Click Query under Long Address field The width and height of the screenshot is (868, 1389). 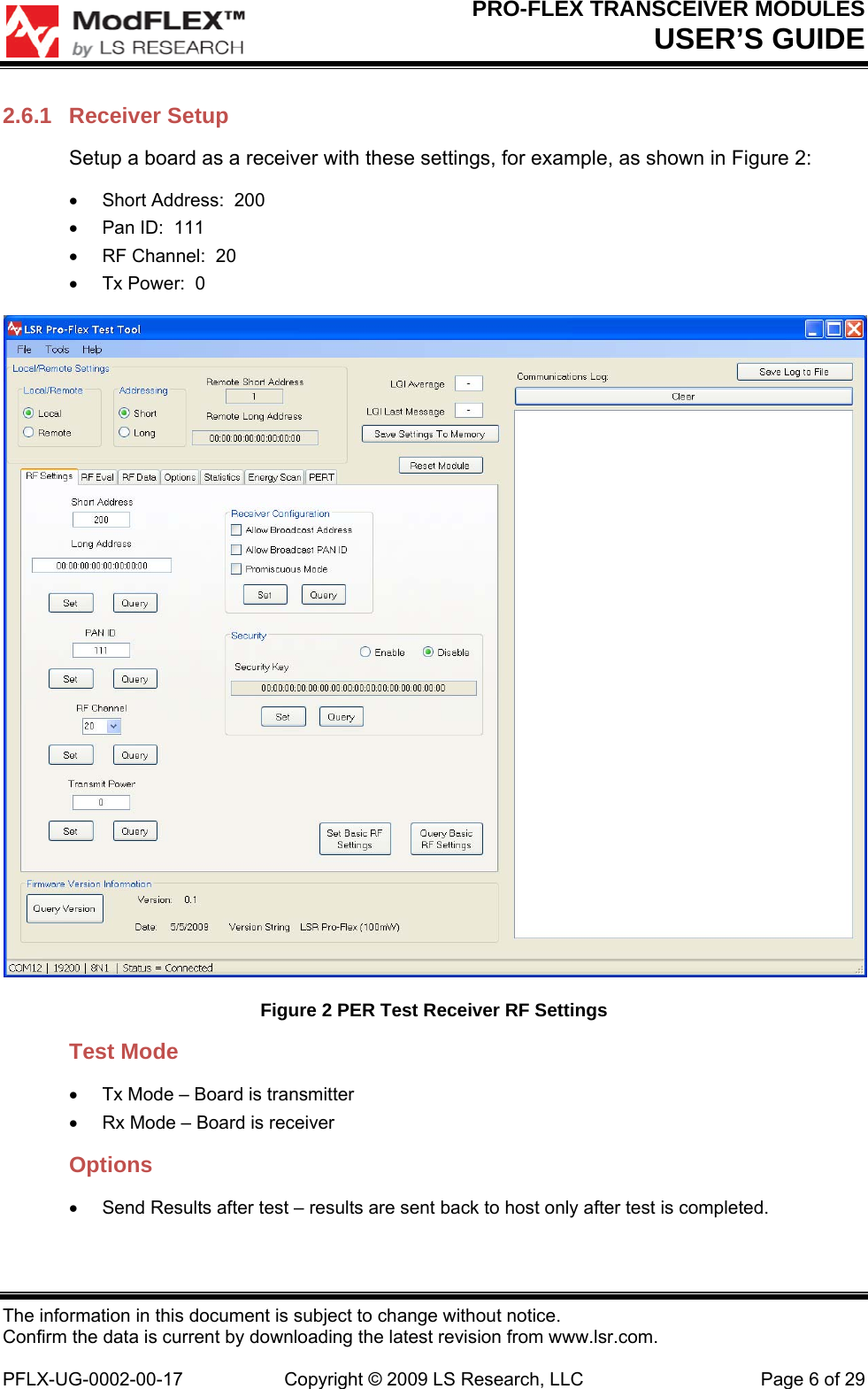pos(135,603)
